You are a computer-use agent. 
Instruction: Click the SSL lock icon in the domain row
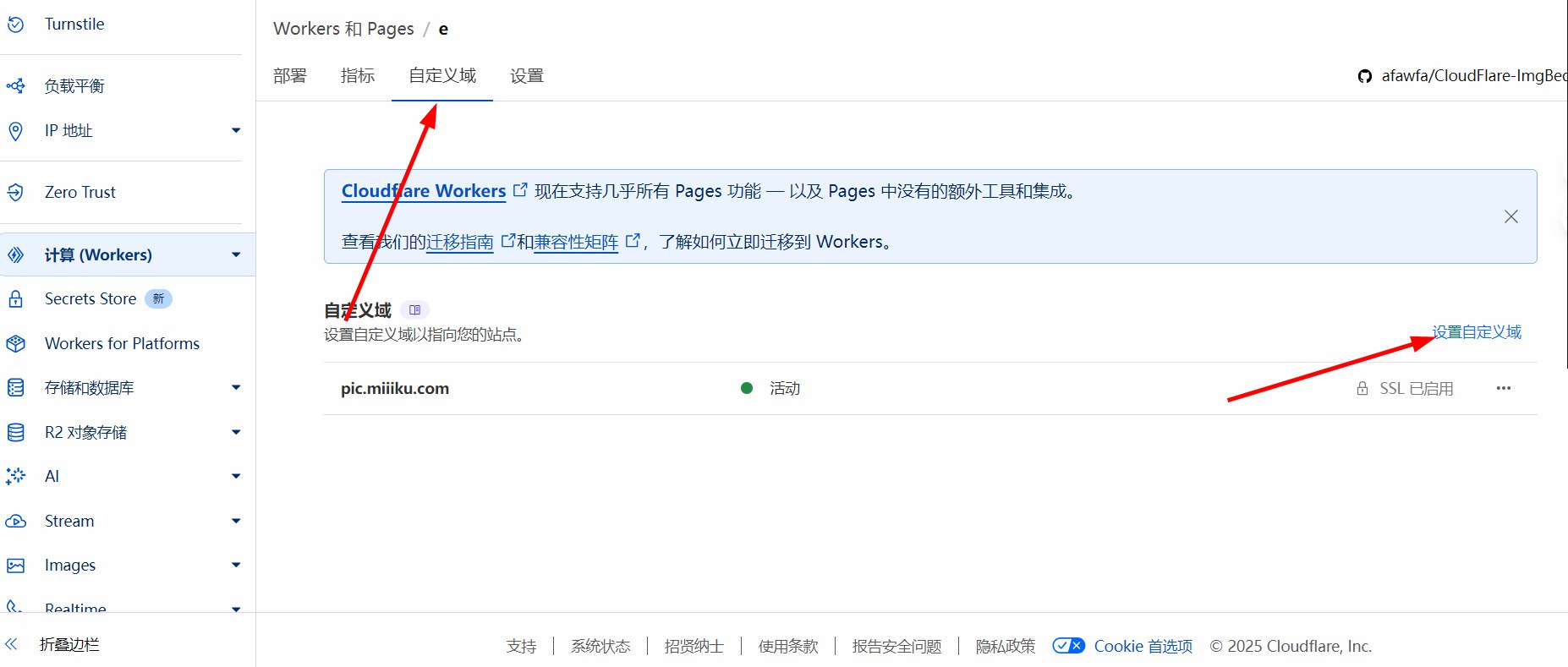(x=1362, y=388)
